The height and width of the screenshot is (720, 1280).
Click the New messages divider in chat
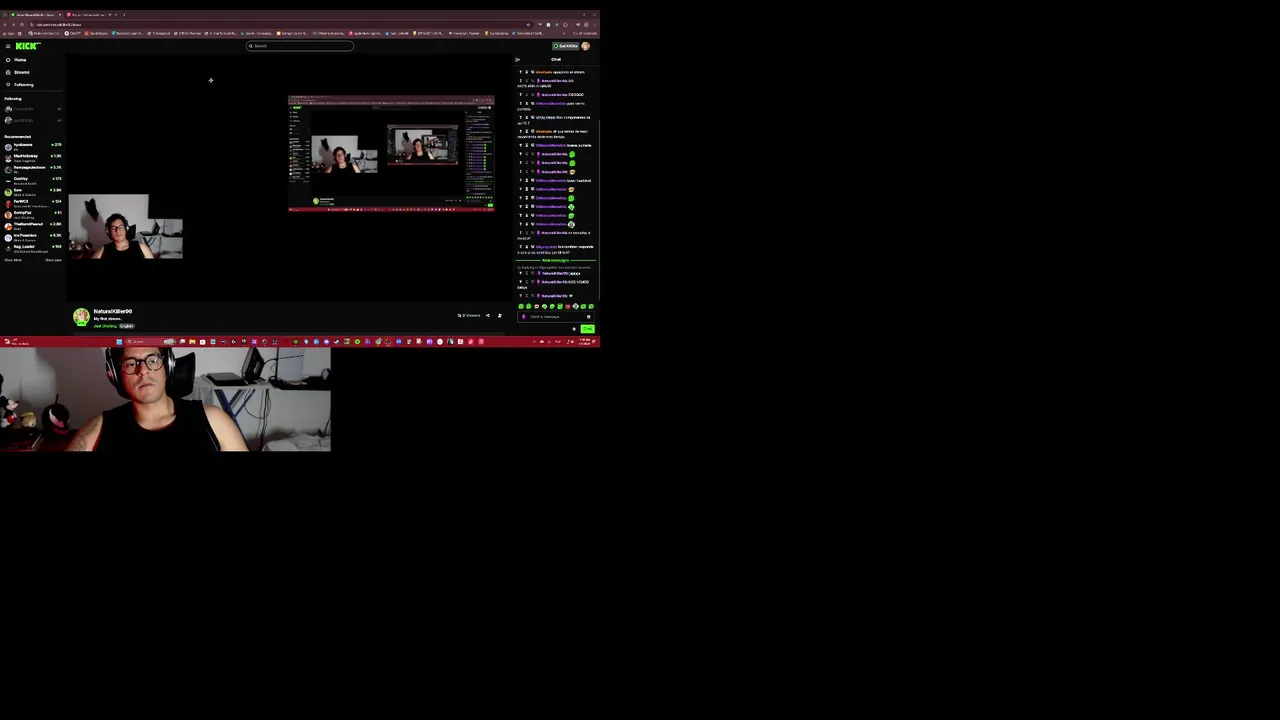(556, 260)
